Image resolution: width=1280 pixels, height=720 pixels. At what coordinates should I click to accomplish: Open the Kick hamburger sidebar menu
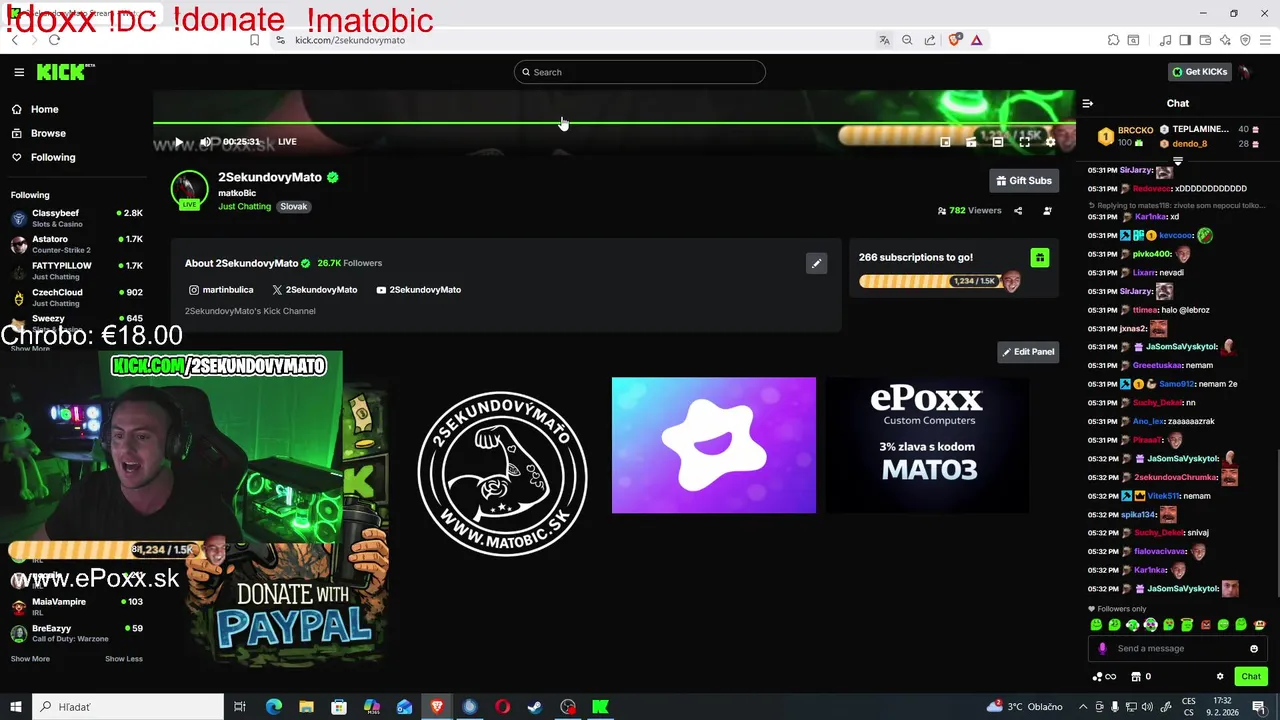coord(19,72)
